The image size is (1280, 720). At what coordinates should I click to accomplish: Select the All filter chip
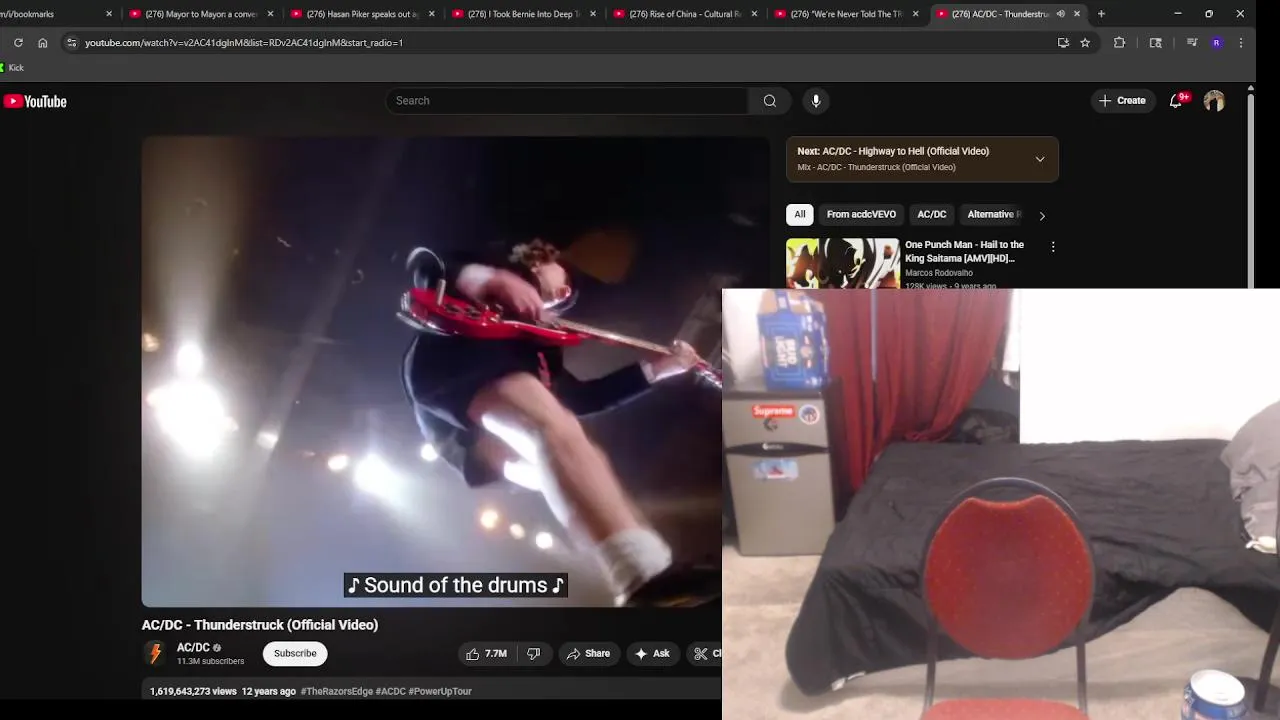(x=800, y=214)
